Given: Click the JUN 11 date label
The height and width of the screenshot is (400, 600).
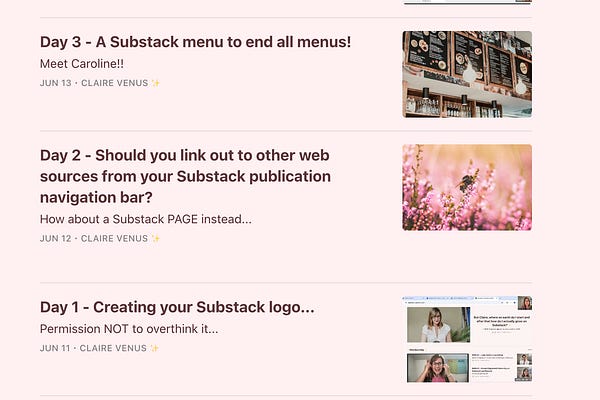Looking at the screenshot, I should coord(55,348).
